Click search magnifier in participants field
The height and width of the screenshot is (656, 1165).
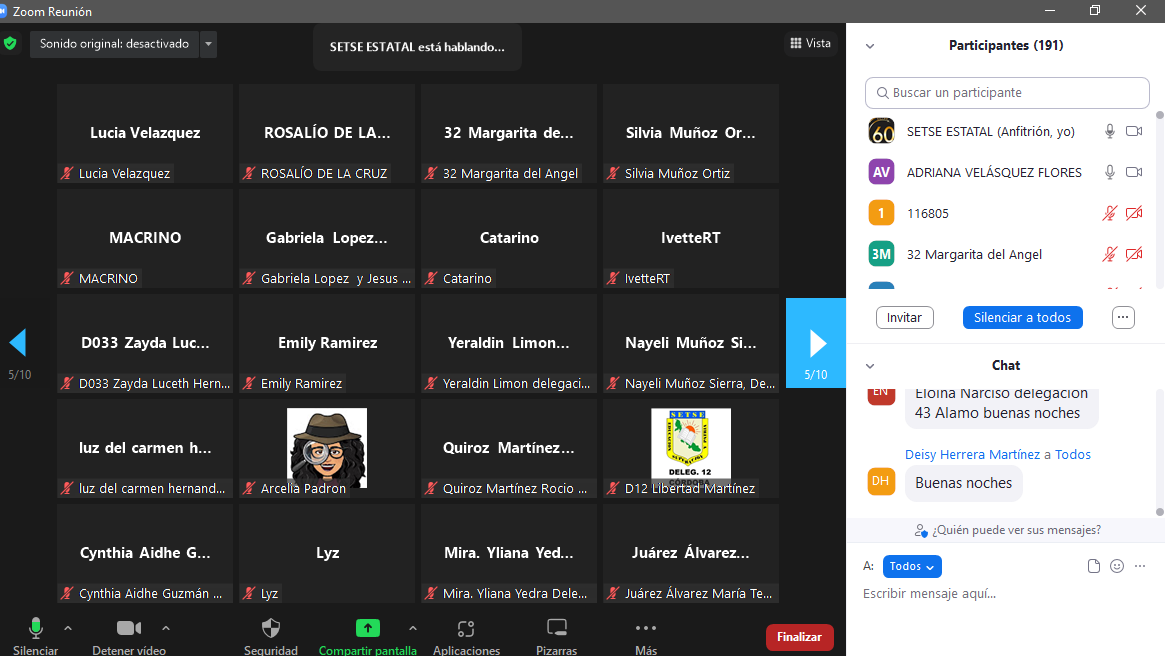pos(882,93)
